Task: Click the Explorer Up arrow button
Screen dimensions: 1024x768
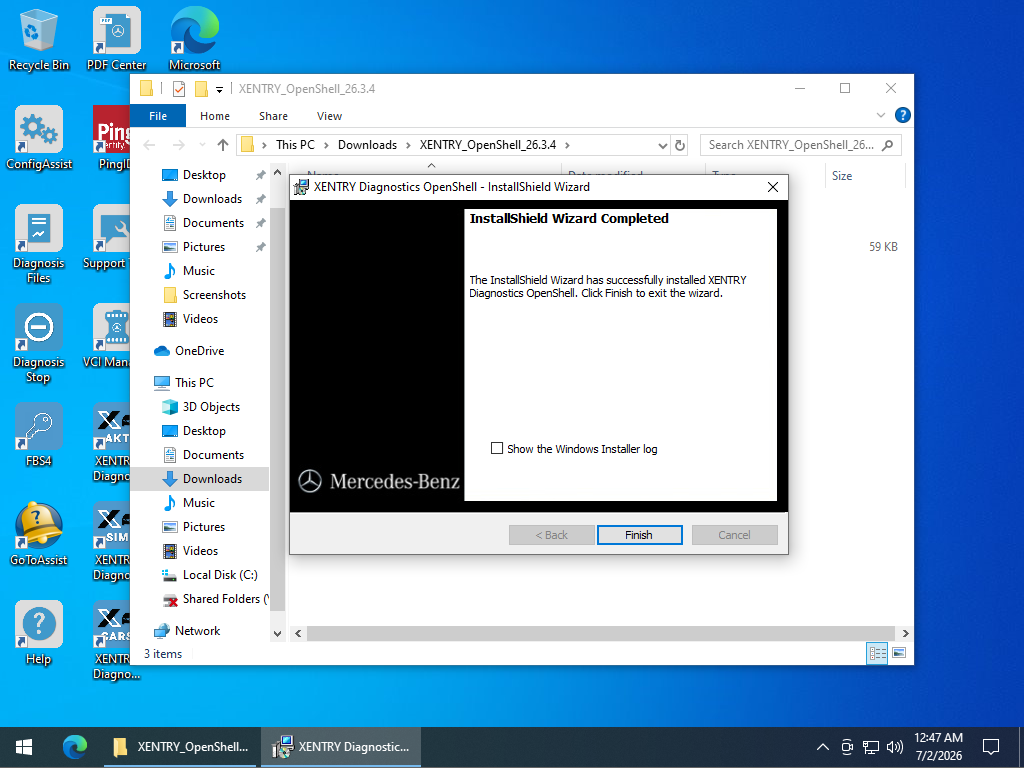Action: pyautogui.click(x=223, y=145)
